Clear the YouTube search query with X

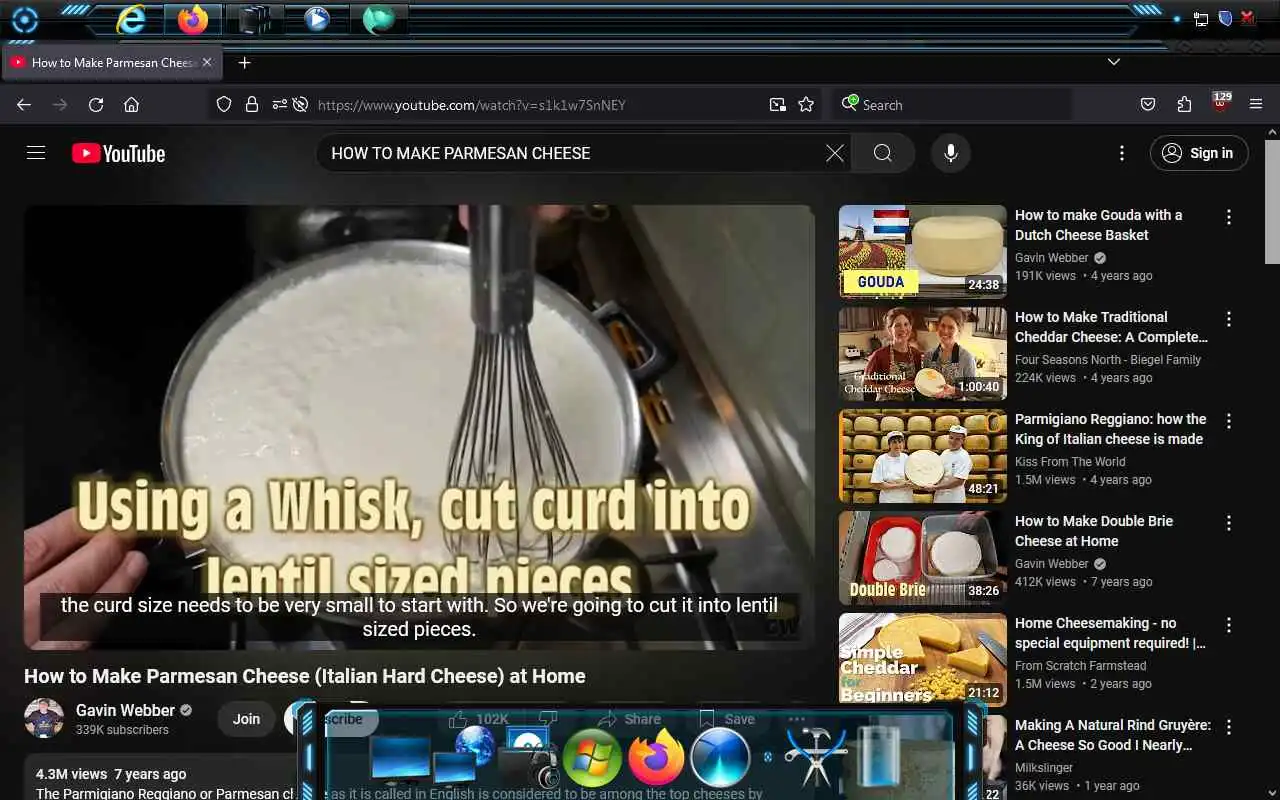pos(835,153)
